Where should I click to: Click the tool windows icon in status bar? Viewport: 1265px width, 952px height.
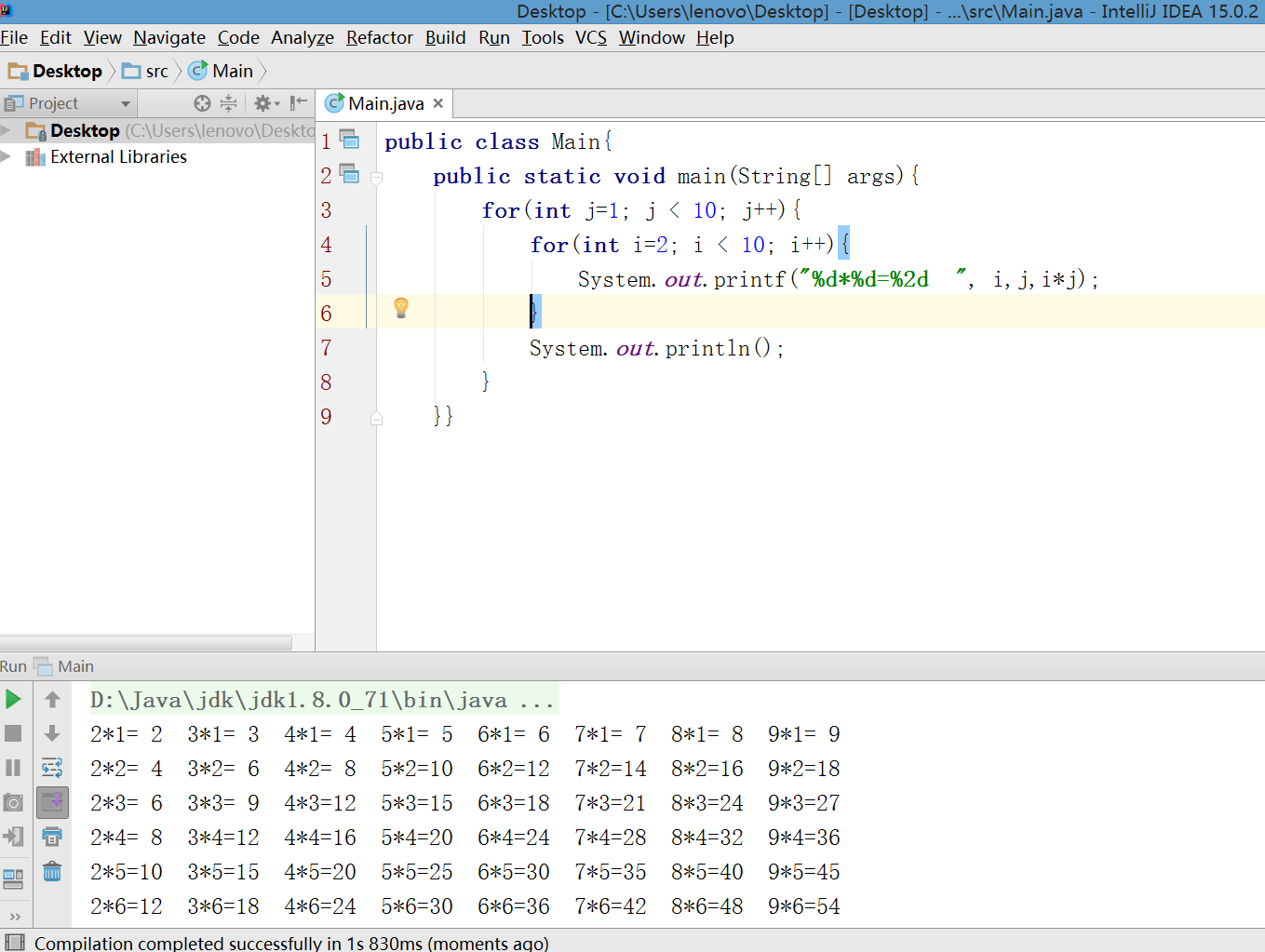tap(15, 943)
